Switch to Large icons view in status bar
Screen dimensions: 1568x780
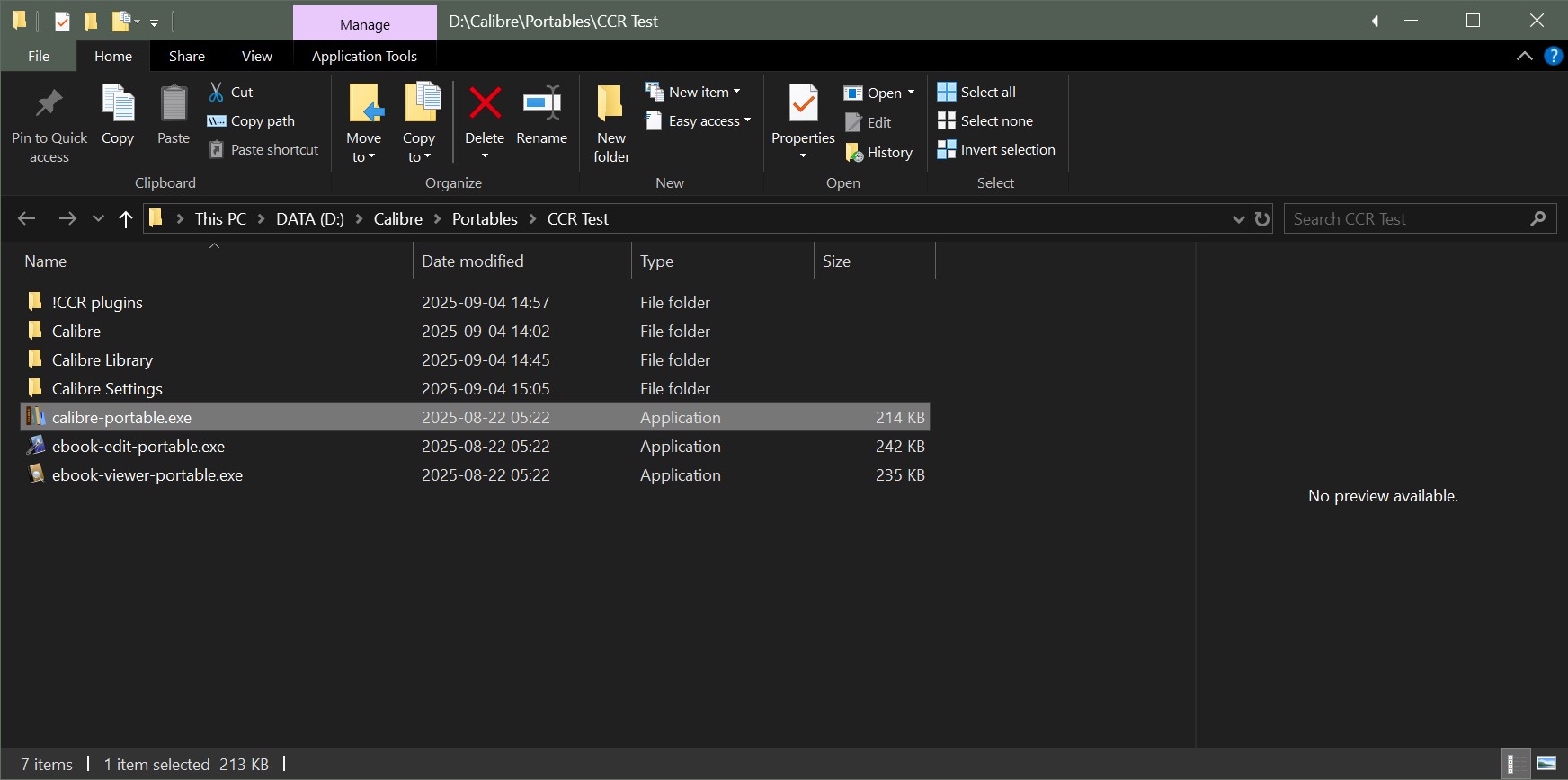[x=1546, y=764]
